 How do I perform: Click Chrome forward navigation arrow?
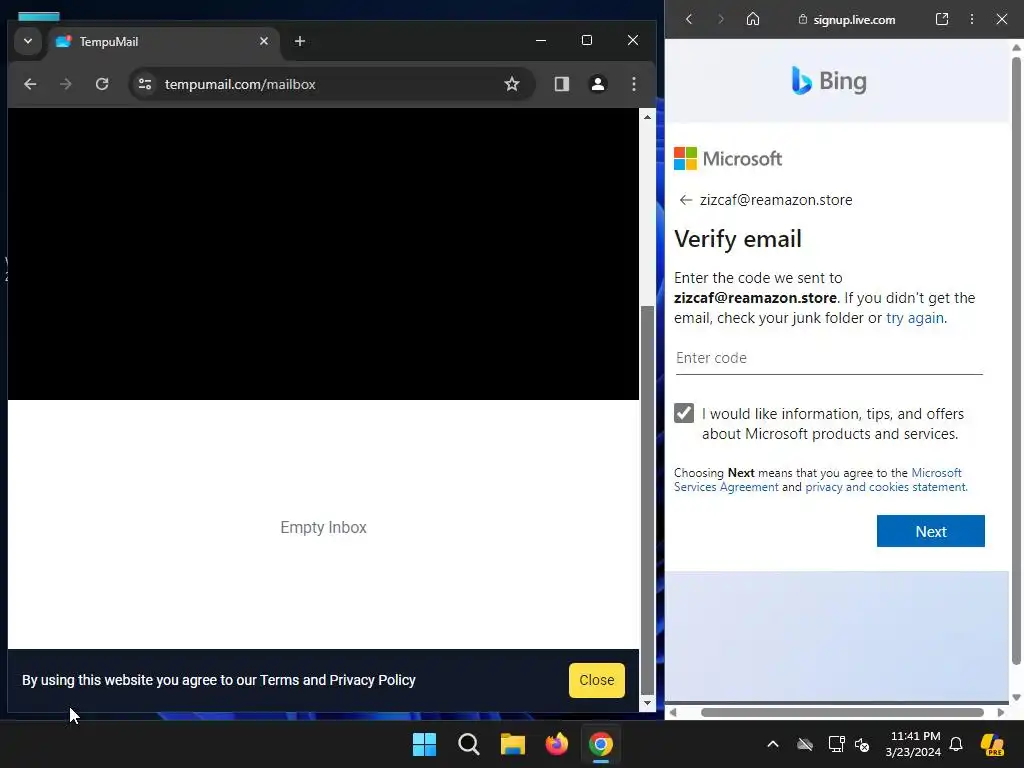[x=66, y=84]
